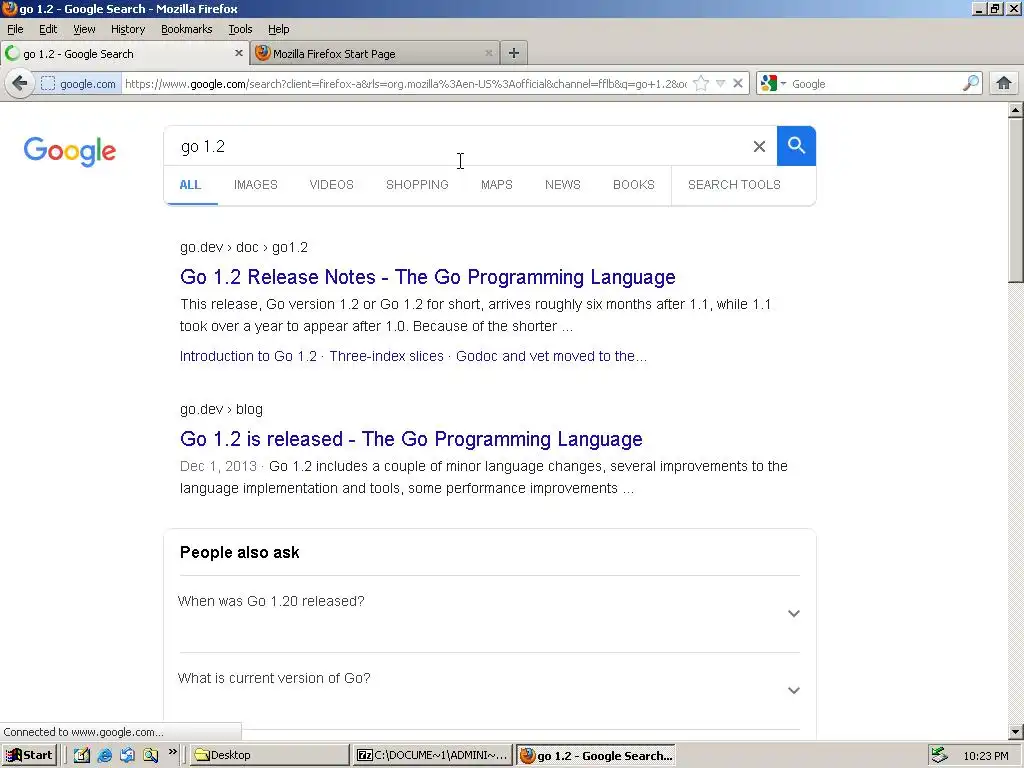Click the vertical scrollbar thumb
This screenshot has width=1024, height=768.
[1016, 200]
